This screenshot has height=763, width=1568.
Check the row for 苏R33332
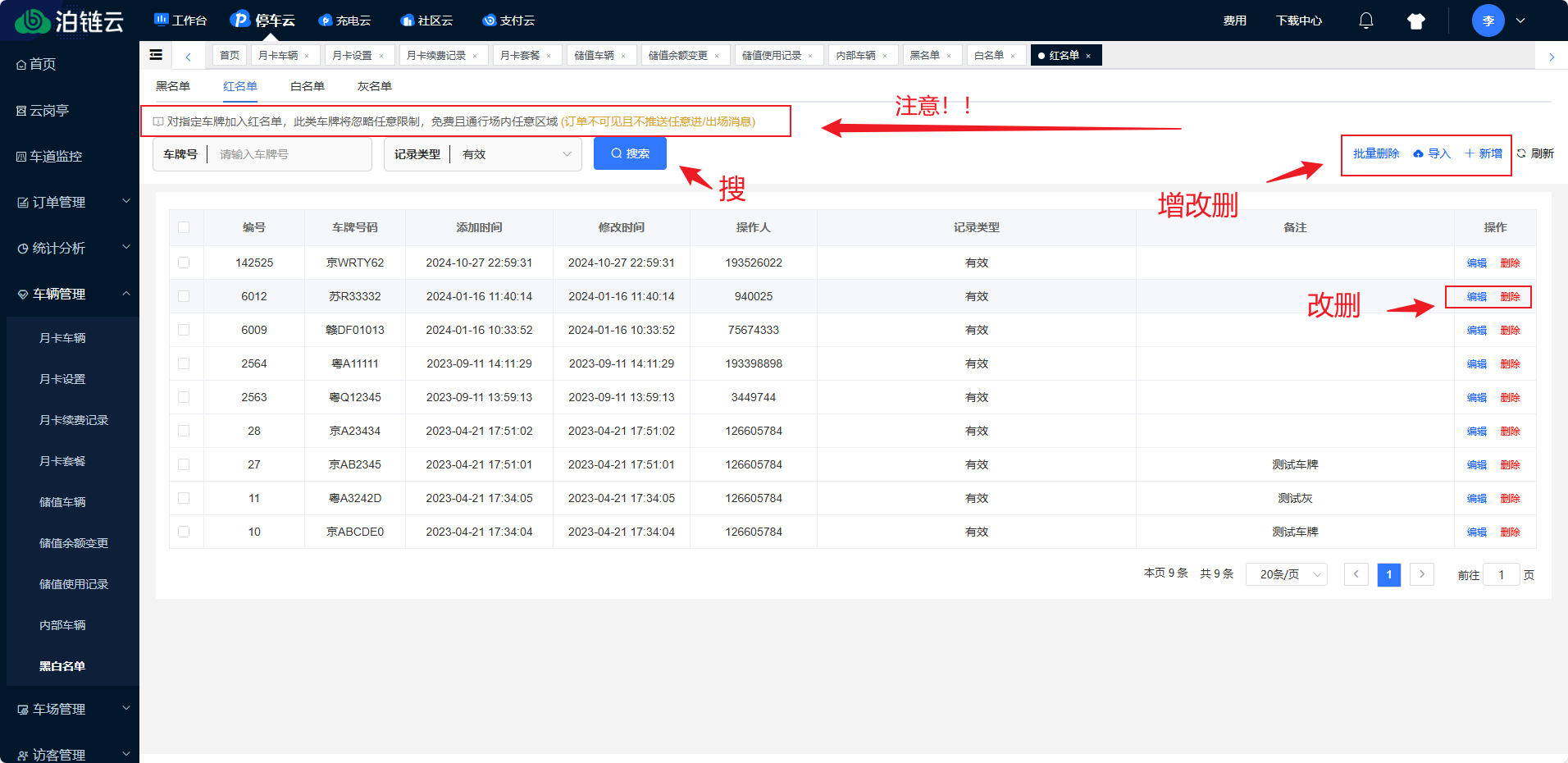click(184, 296)
